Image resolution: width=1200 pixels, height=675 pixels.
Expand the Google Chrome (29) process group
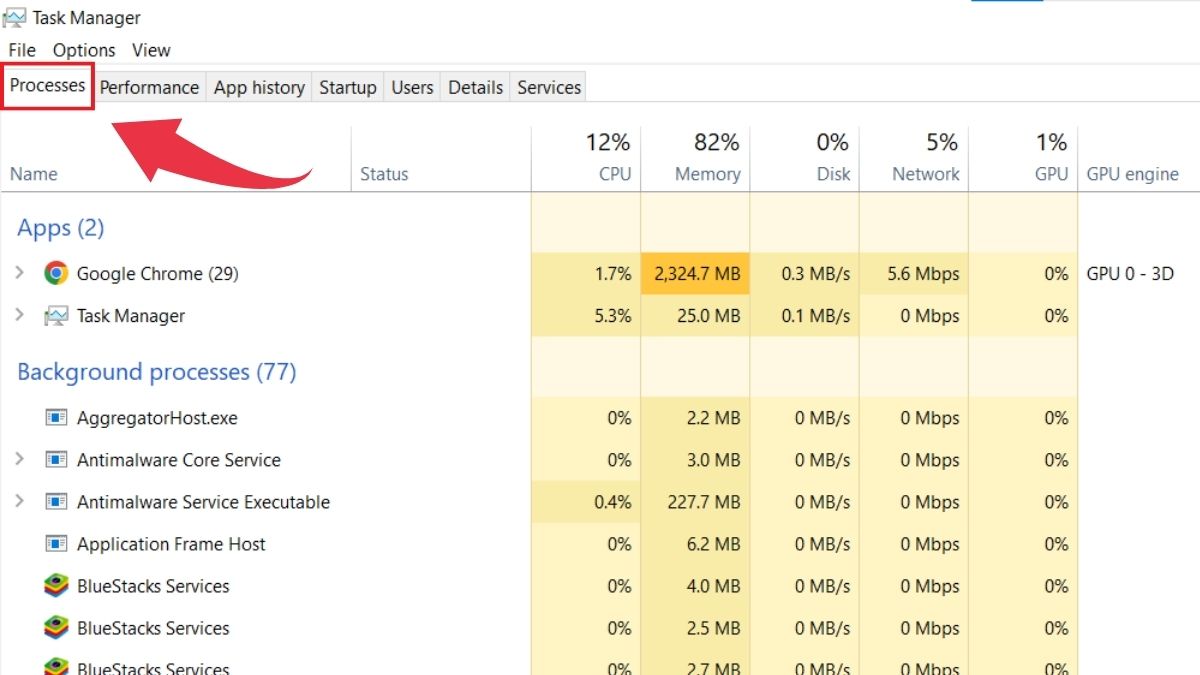click(x=19, y=273)
